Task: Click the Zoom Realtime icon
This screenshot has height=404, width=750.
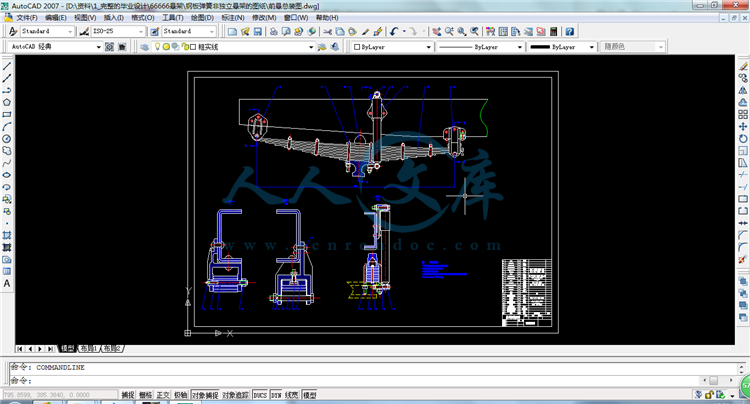Action: 449,32
